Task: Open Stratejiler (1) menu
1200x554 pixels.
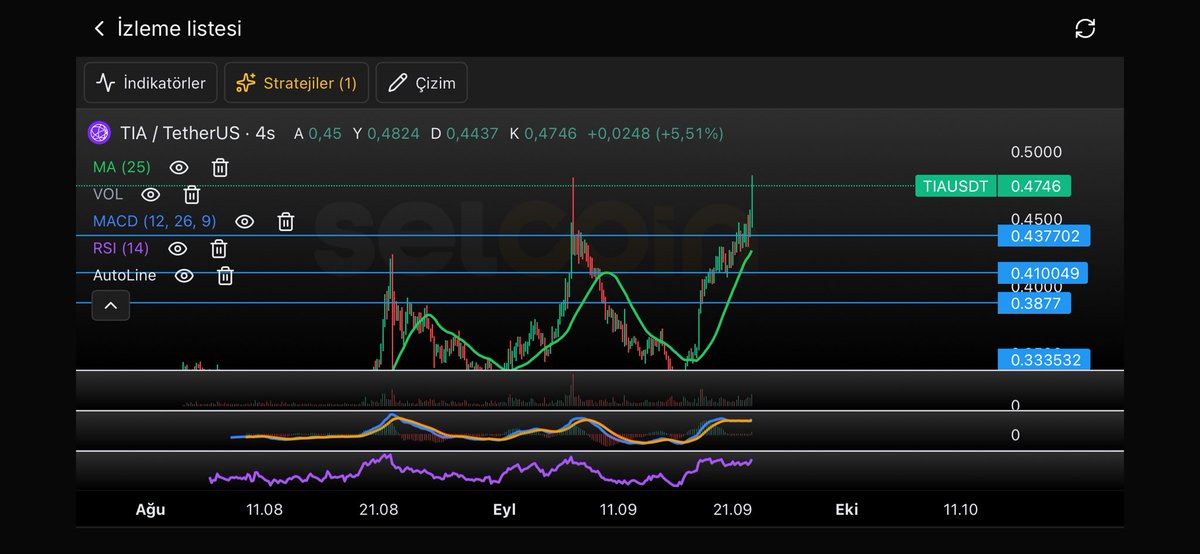Action: coord(296,83)
